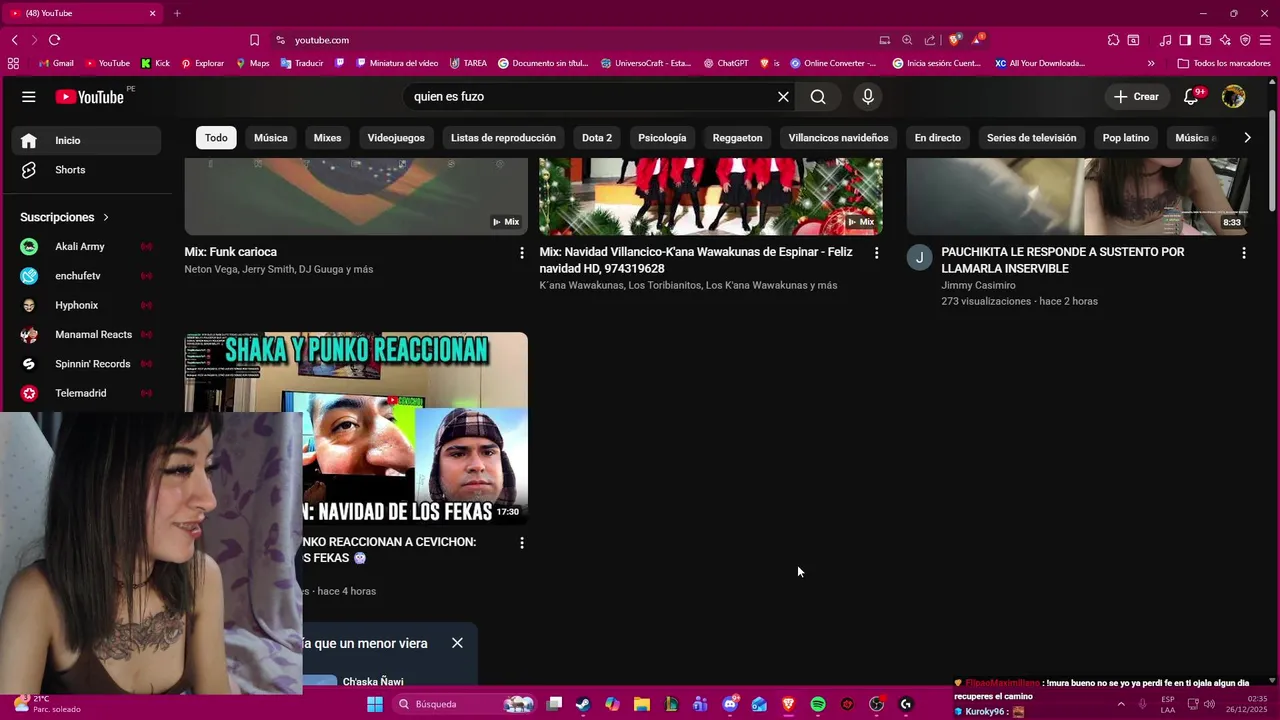Viewport: 1280px width, 720px height.
Task: Run search with the magnifier button
Action: pyautogui.click(x=818, y=97)
